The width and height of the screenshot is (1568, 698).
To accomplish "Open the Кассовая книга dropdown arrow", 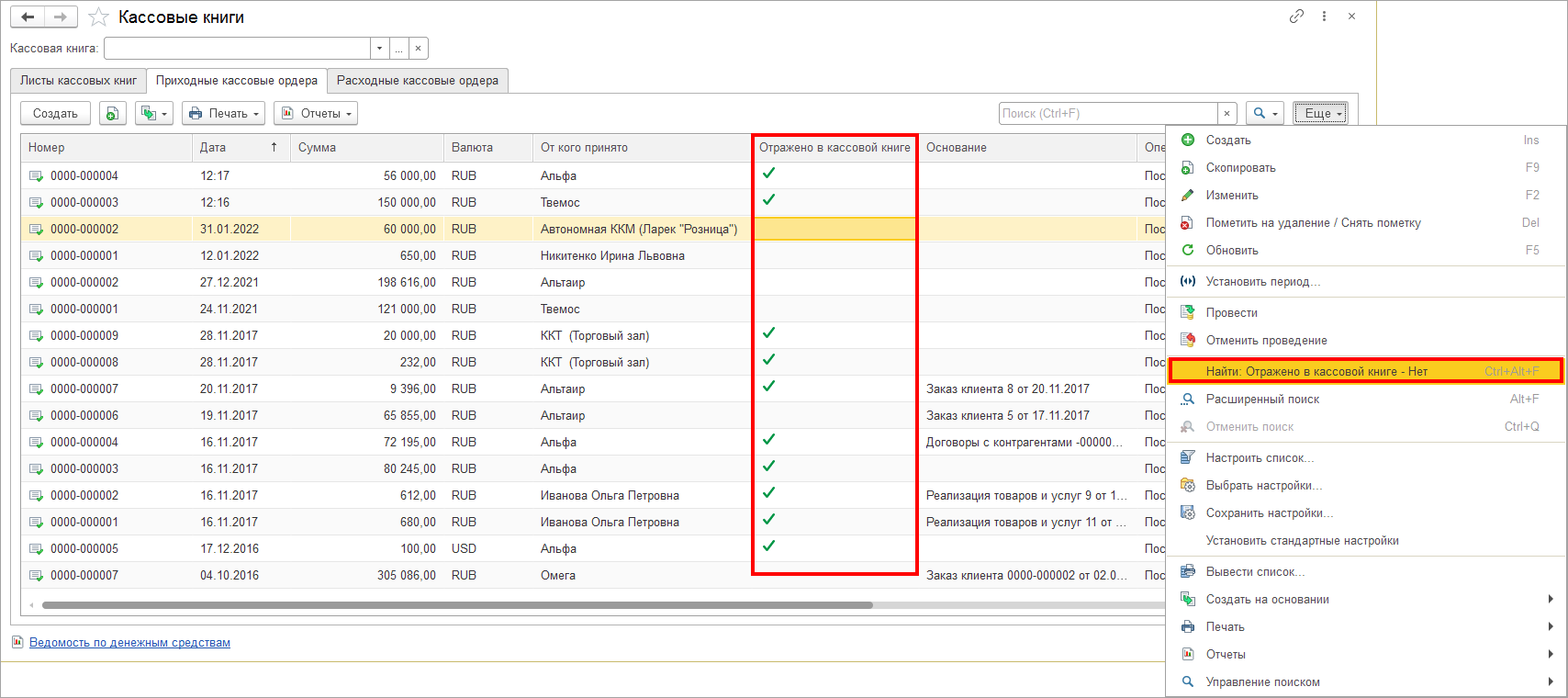I will [380, 48].
